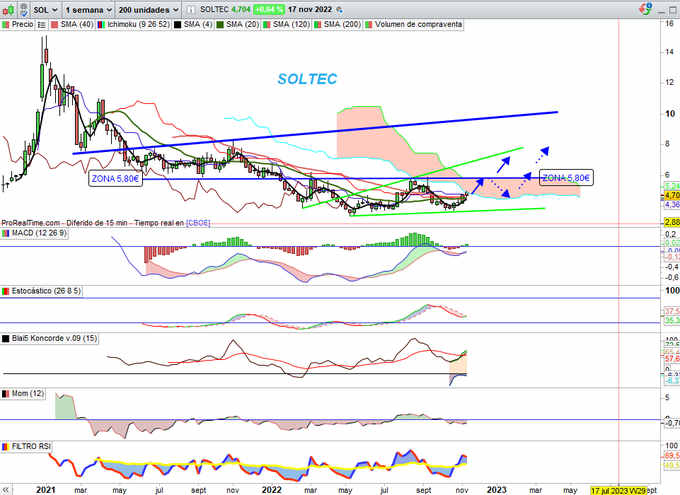Screen dimensions: 680x495
Task: Click the SOLTEC chart title text
Action: 307,79
